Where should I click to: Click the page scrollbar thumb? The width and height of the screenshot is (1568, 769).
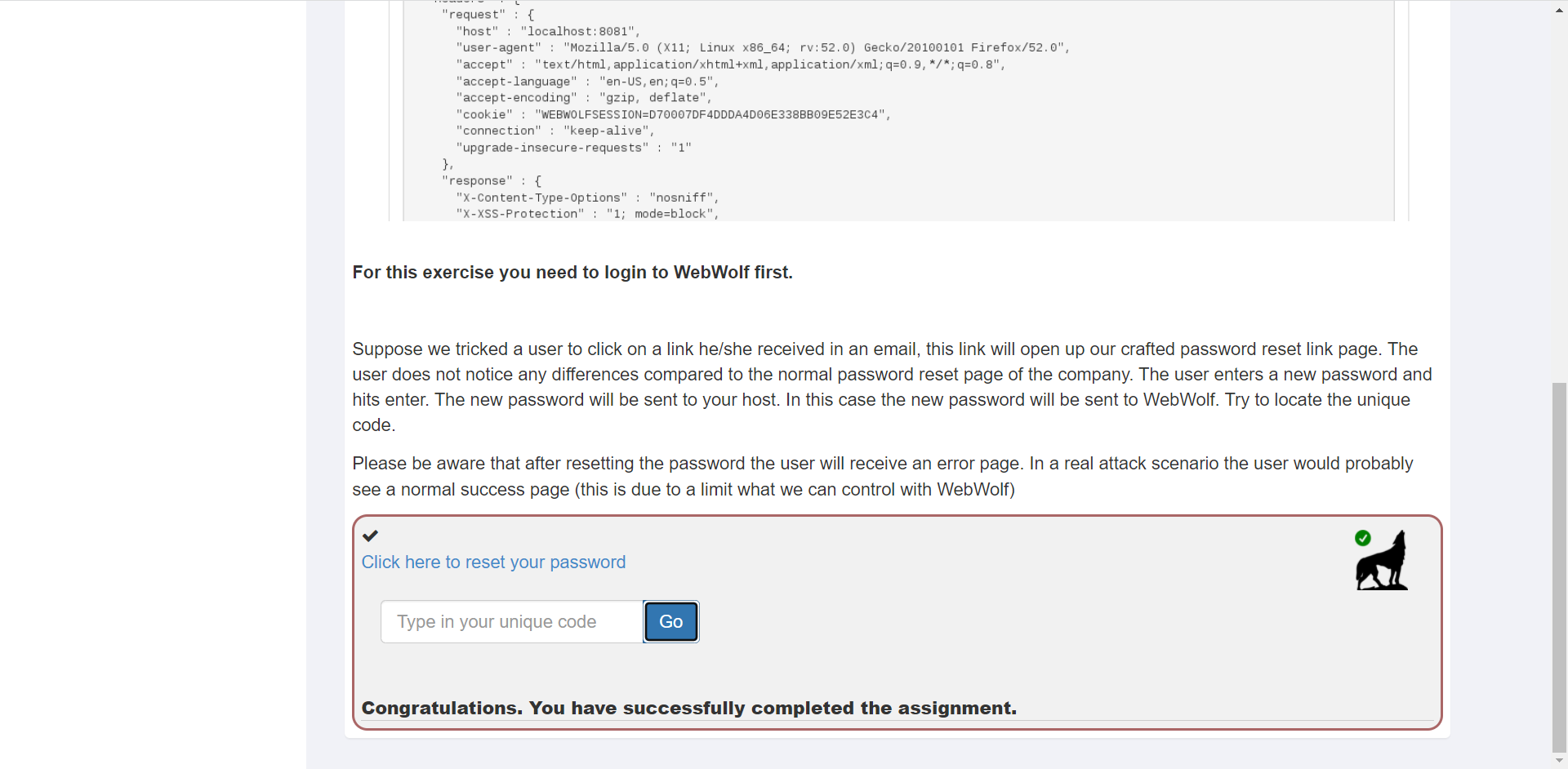(x=1559, y=567)
